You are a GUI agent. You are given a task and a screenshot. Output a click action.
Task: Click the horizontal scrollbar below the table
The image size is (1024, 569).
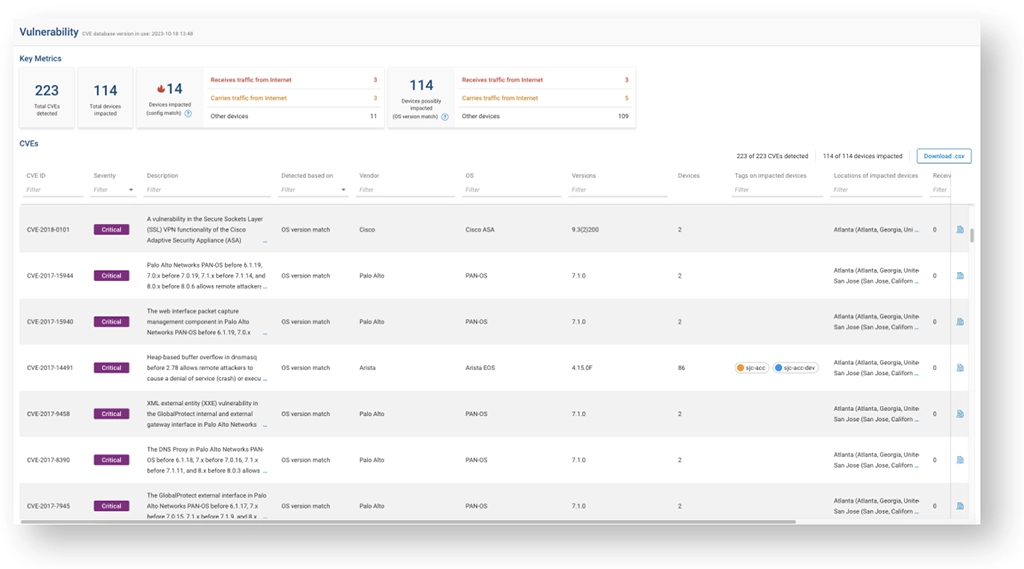coord(408,522)
